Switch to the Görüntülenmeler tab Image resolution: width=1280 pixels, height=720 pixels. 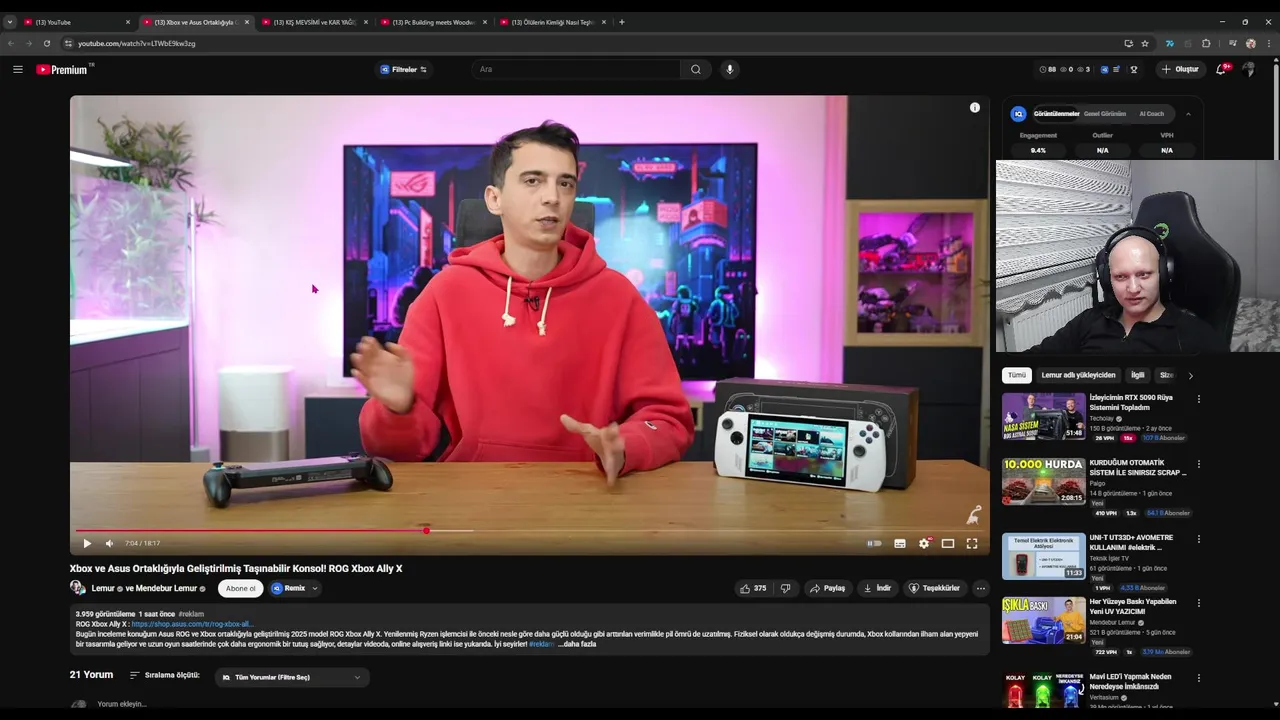click(1056, 113)
